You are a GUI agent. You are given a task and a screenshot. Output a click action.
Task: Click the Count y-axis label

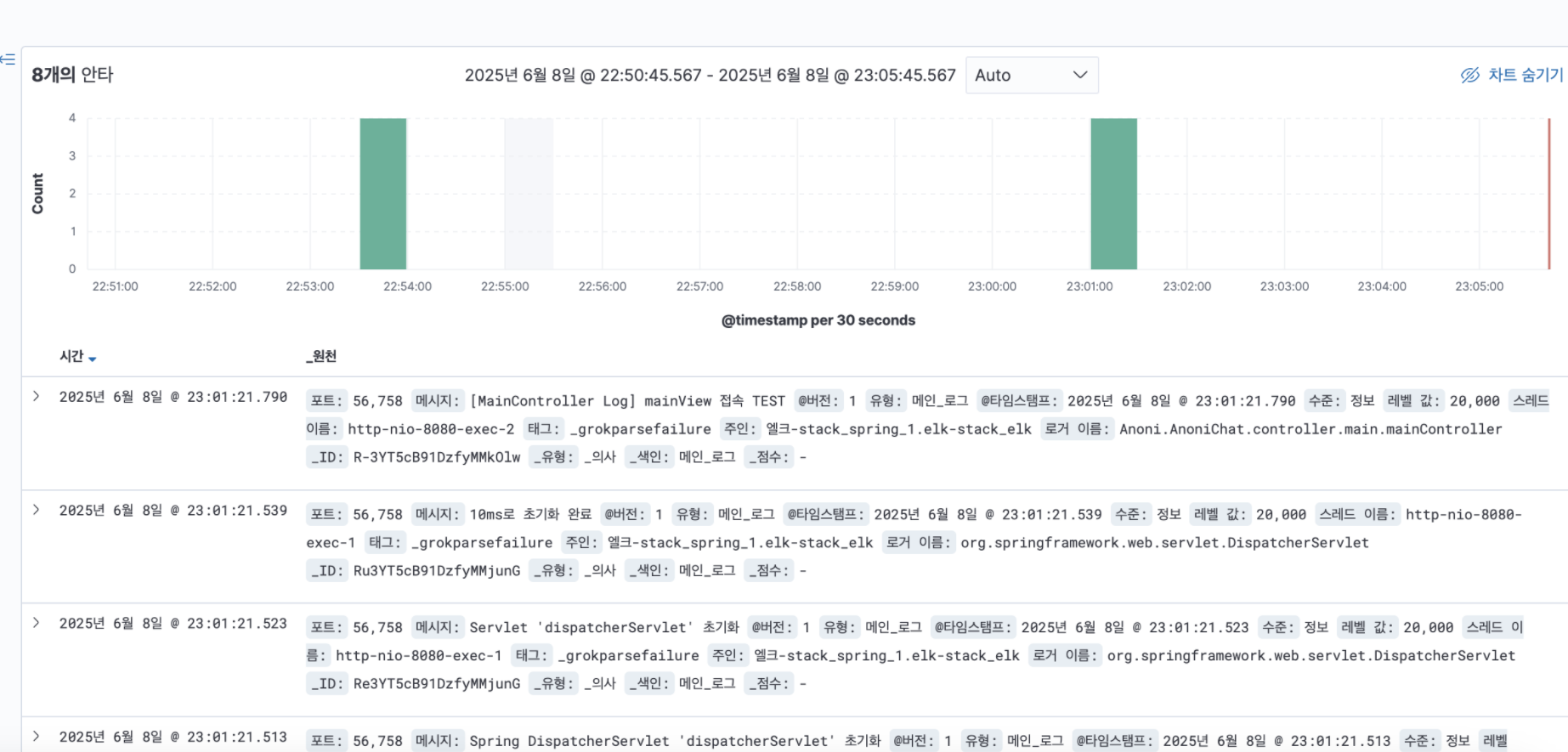point(37,194)
